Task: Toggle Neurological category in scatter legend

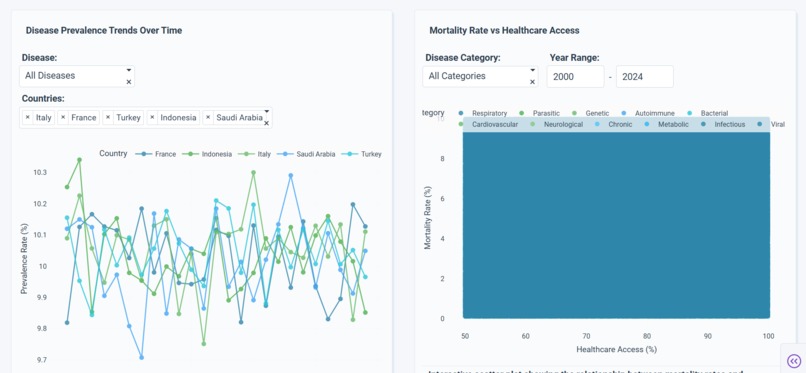Action: tap(557, 124)
